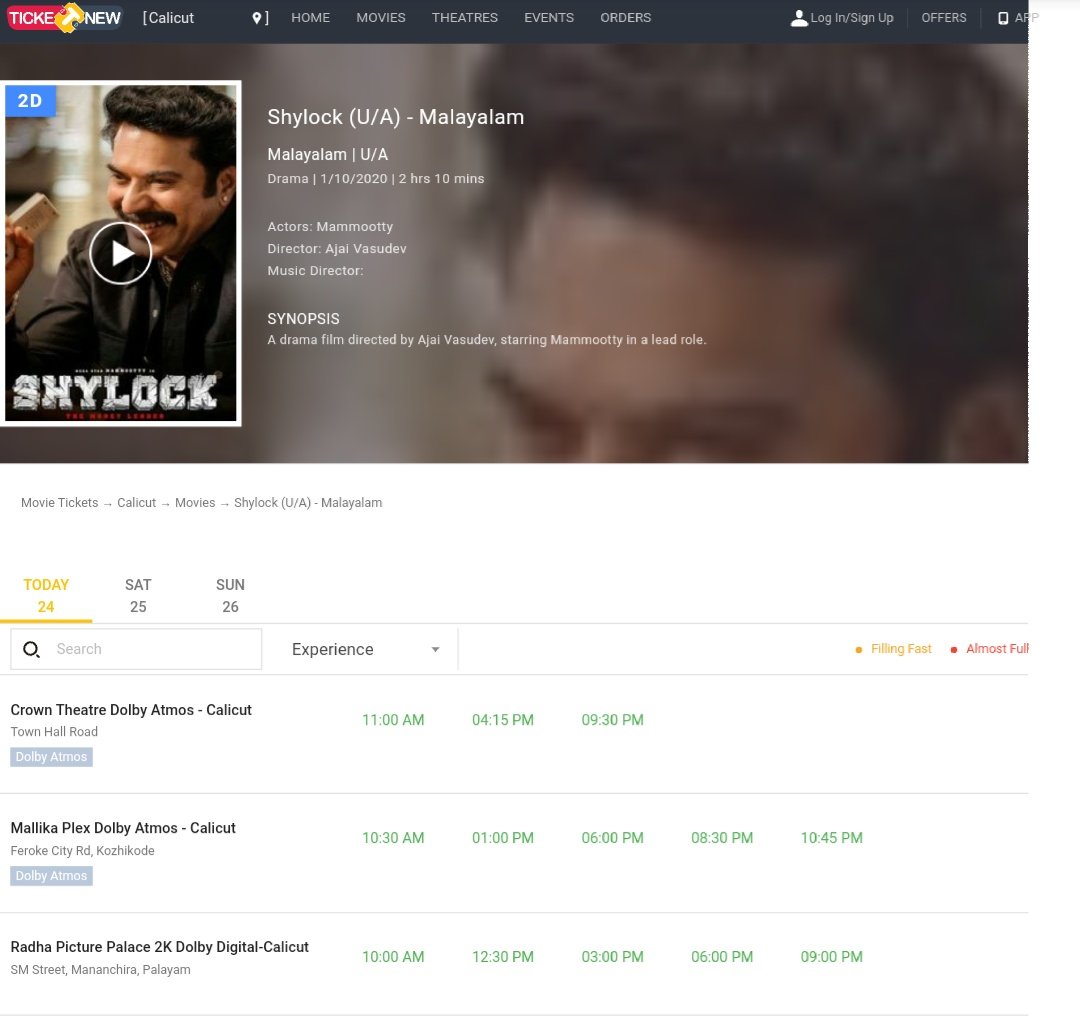Click the theatre Search field
The height and width of the screenshot is (1028, 1080).
coord(136,649)
